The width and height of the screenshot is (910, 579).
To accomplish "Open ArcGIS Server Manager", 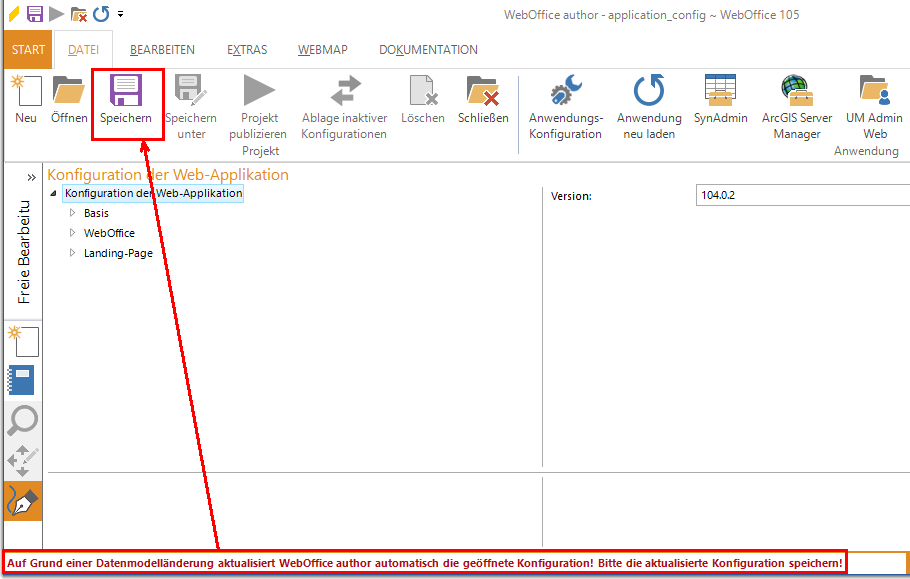I will pos(797,91).
